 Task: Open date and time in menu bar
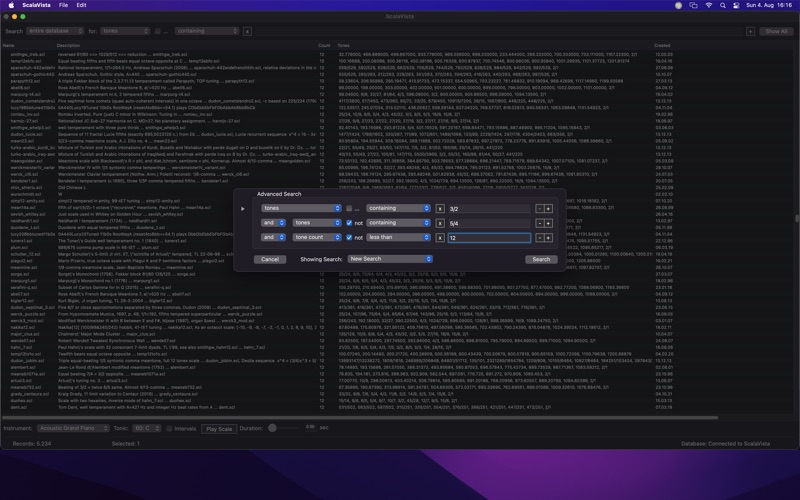tap(769, 5)
